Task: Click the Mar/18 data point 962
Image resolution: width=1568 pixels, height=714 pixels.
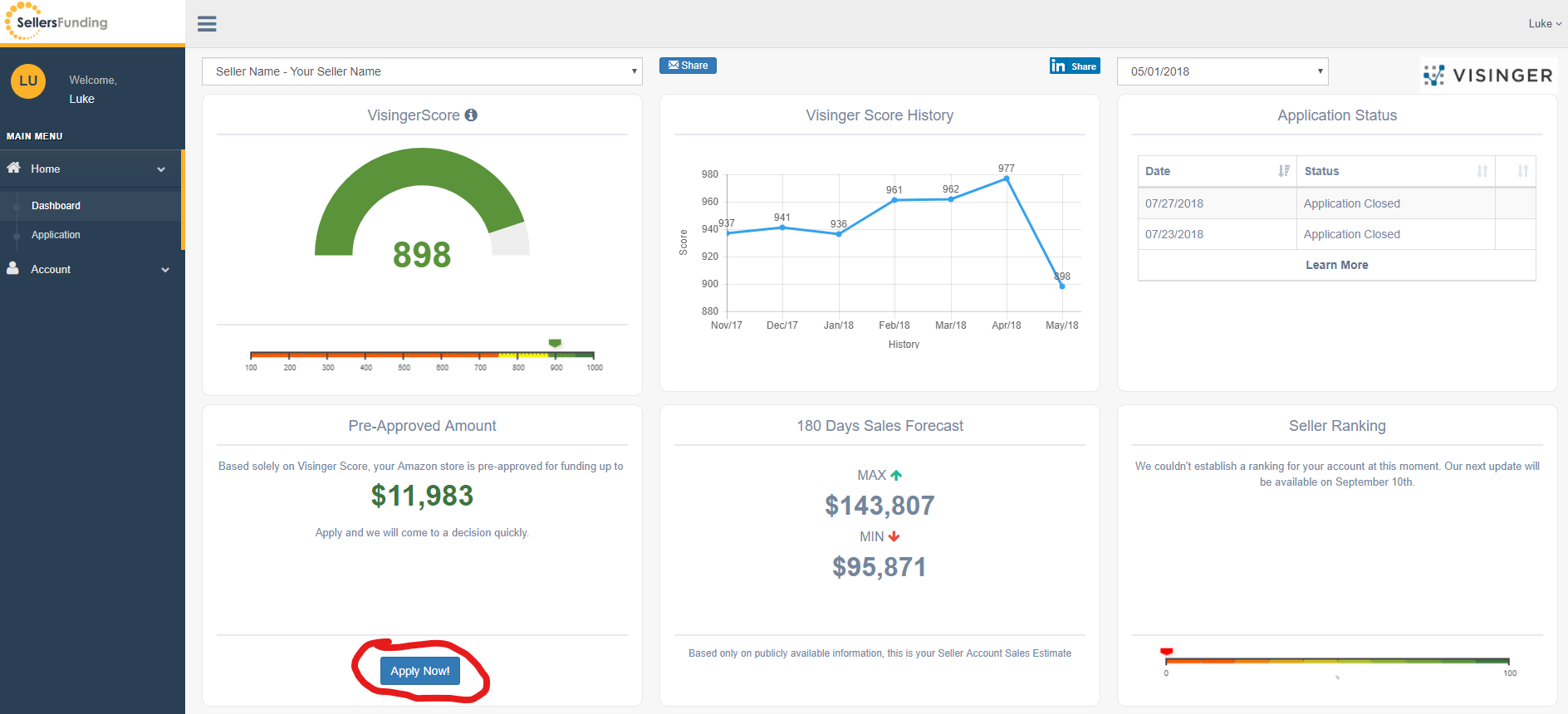Action: (951, 199)
